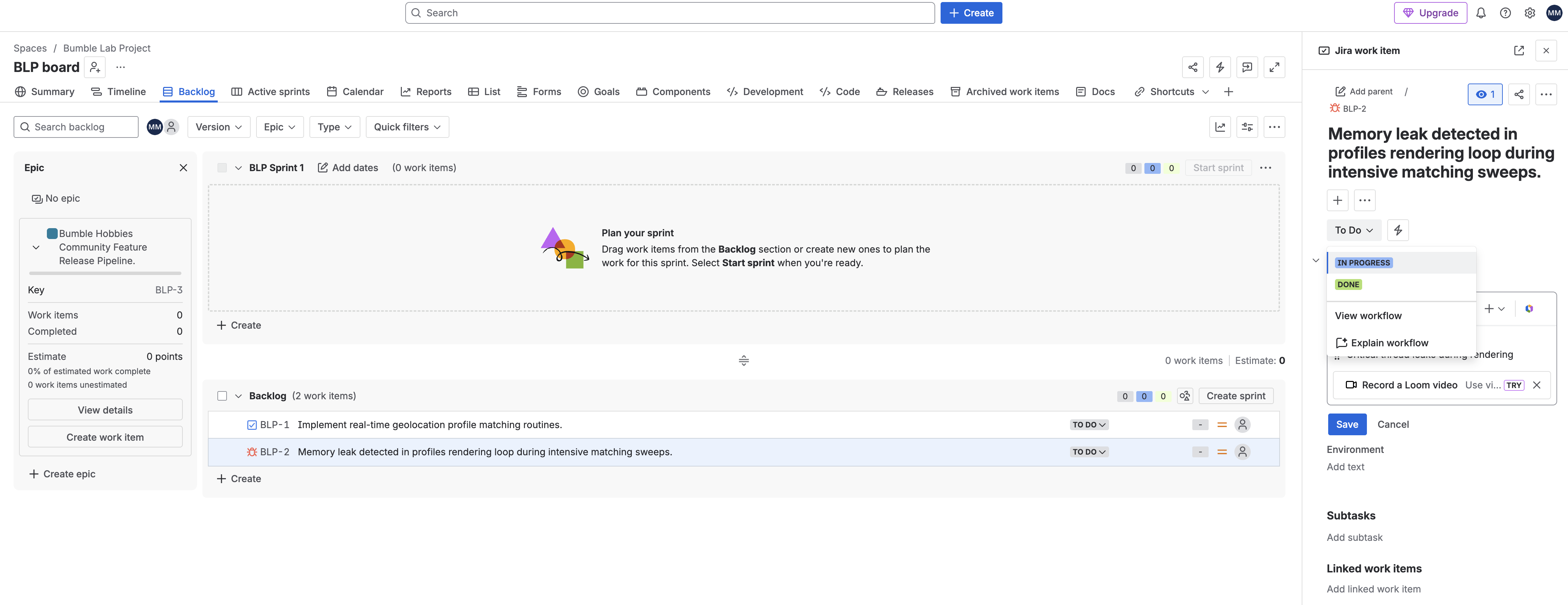Open the work item in a new window
The width and height of the screenshot is (1568, 605).
click(x=1519, y=51)
